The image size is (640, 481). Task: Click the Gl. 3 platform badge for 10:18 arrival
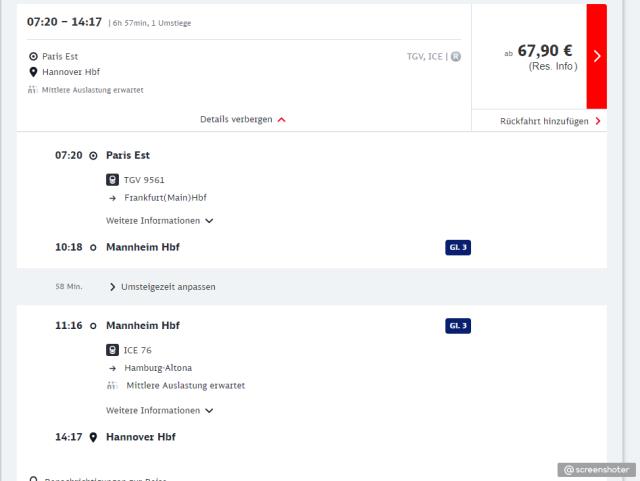(458, 247)
